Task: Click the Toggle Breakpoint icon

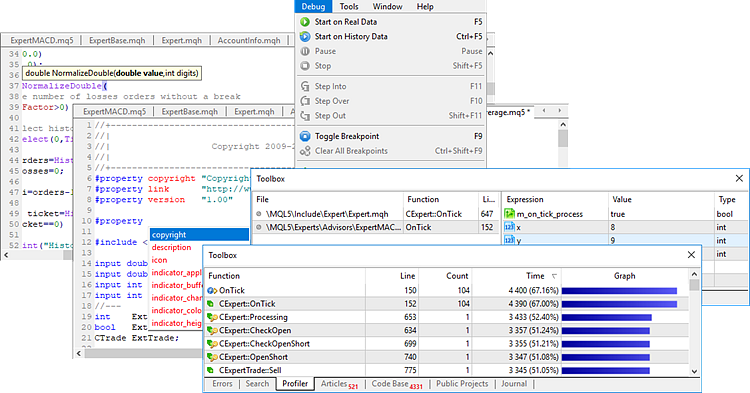Action: tap(305, 136)
